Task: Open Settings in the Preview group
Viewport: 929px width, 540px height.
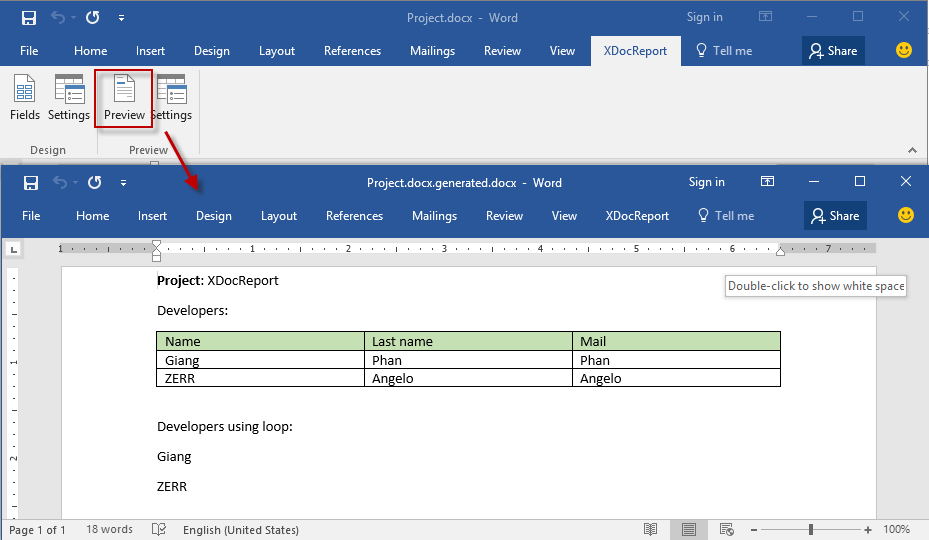Action: (x=173, y=99)
